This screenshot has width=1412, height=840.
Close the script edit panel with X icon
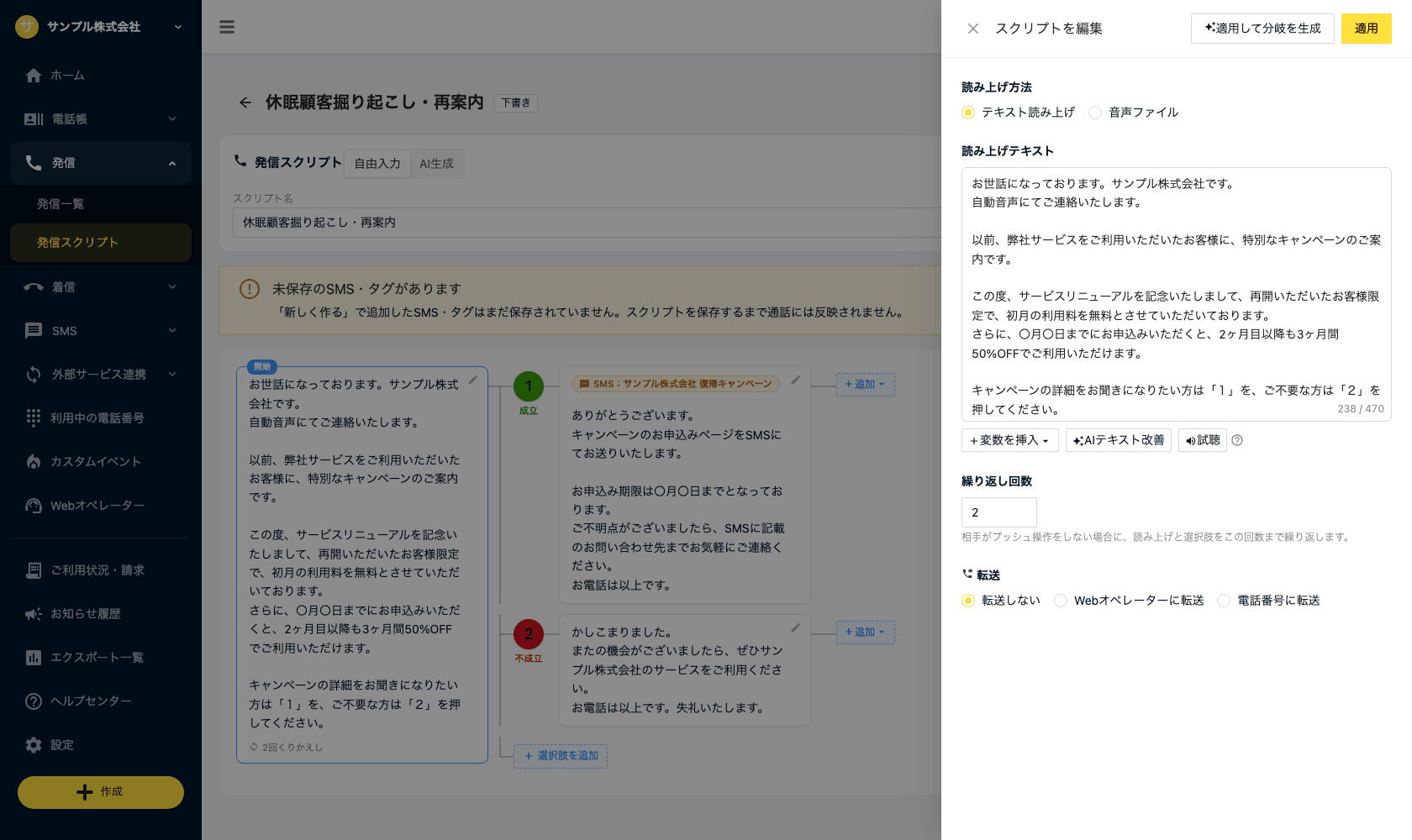(973, 29)
